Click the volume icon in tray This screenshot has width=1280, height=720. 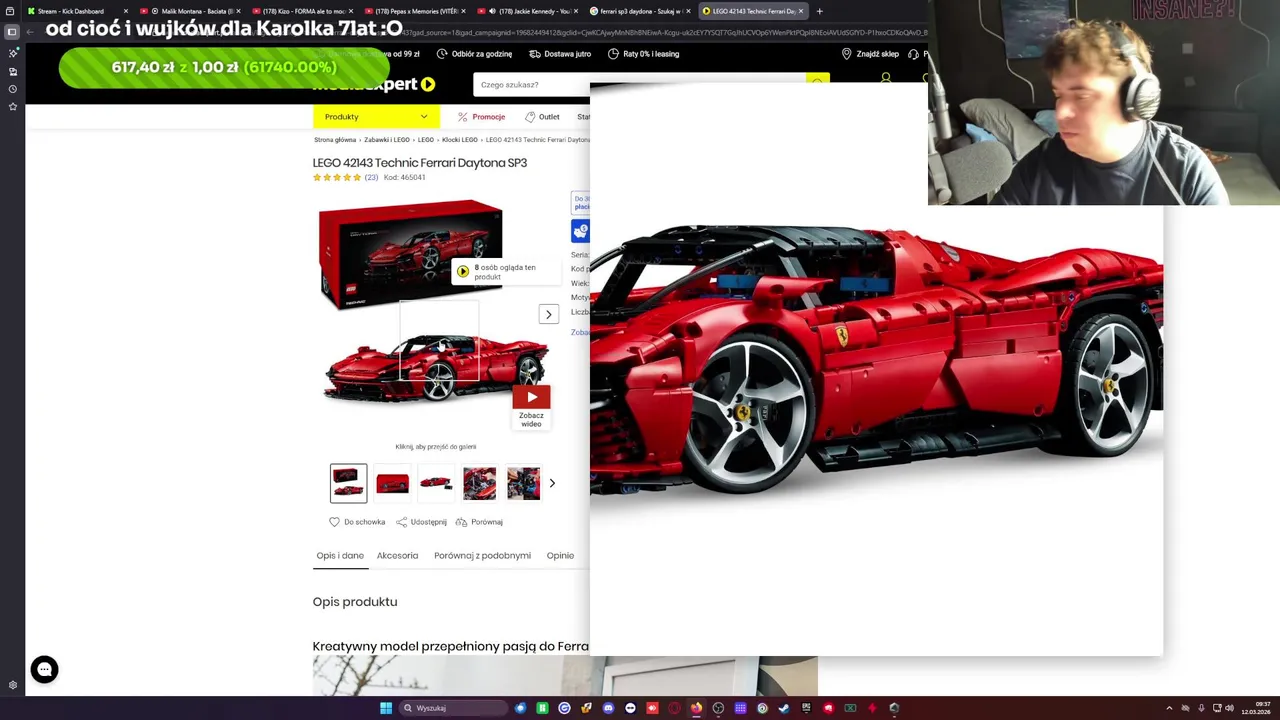1229,708
